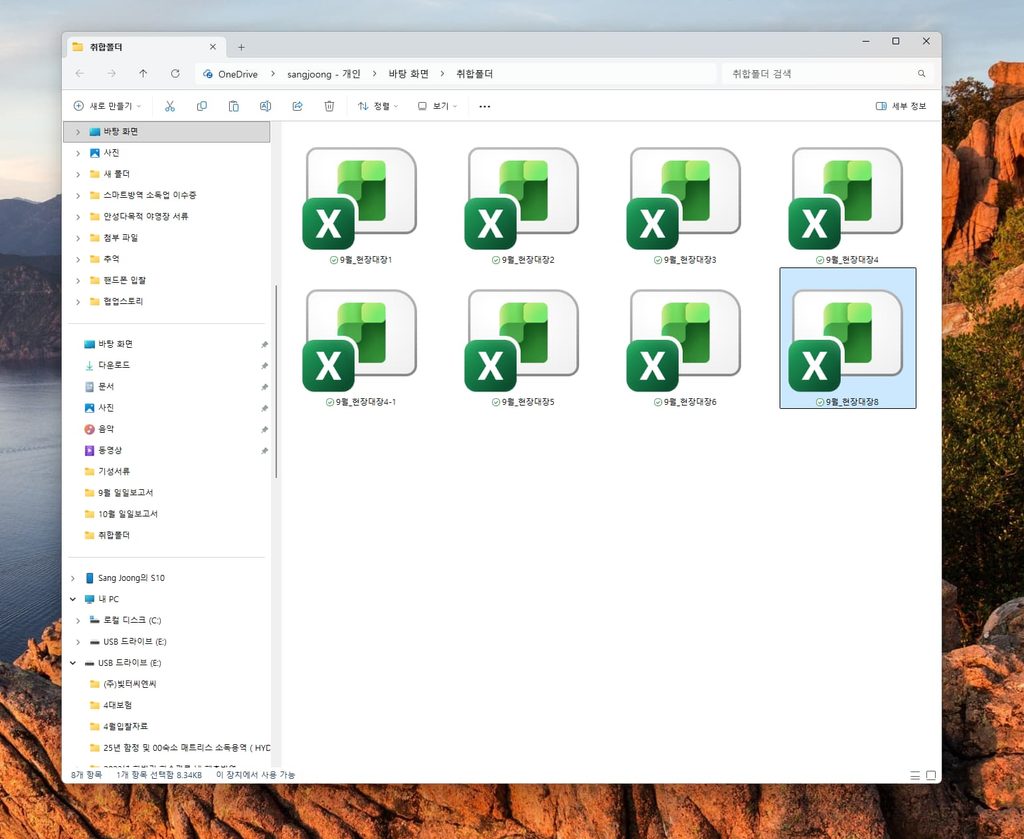Select the 9월_현장대장6 Excel file
The width and height of the screenshot is (1024, 839).
click(x=685, y=347)
